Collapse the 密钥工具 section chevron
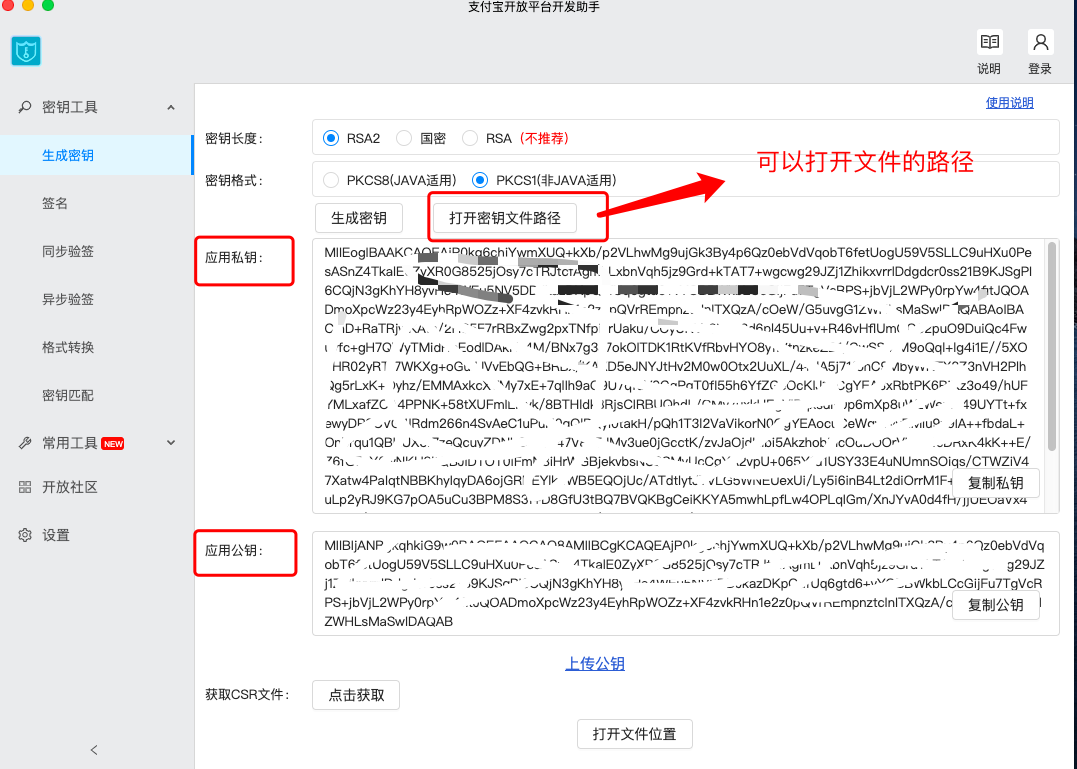The width and height of the screenshot is (1077, 769). click(x=171, y=107)
